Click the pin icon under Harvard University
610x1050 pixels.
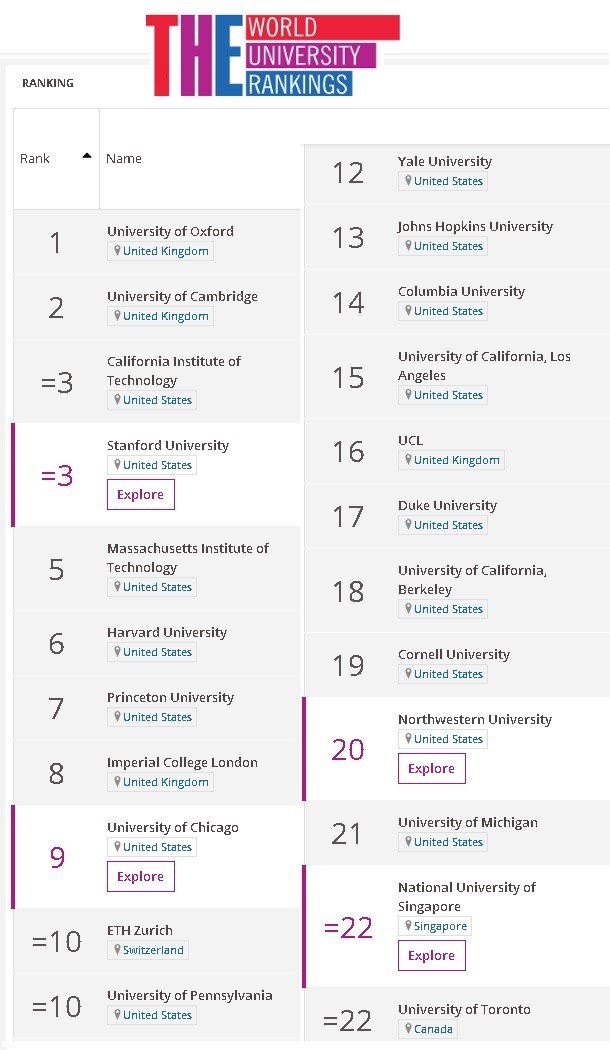coord(116,652)
